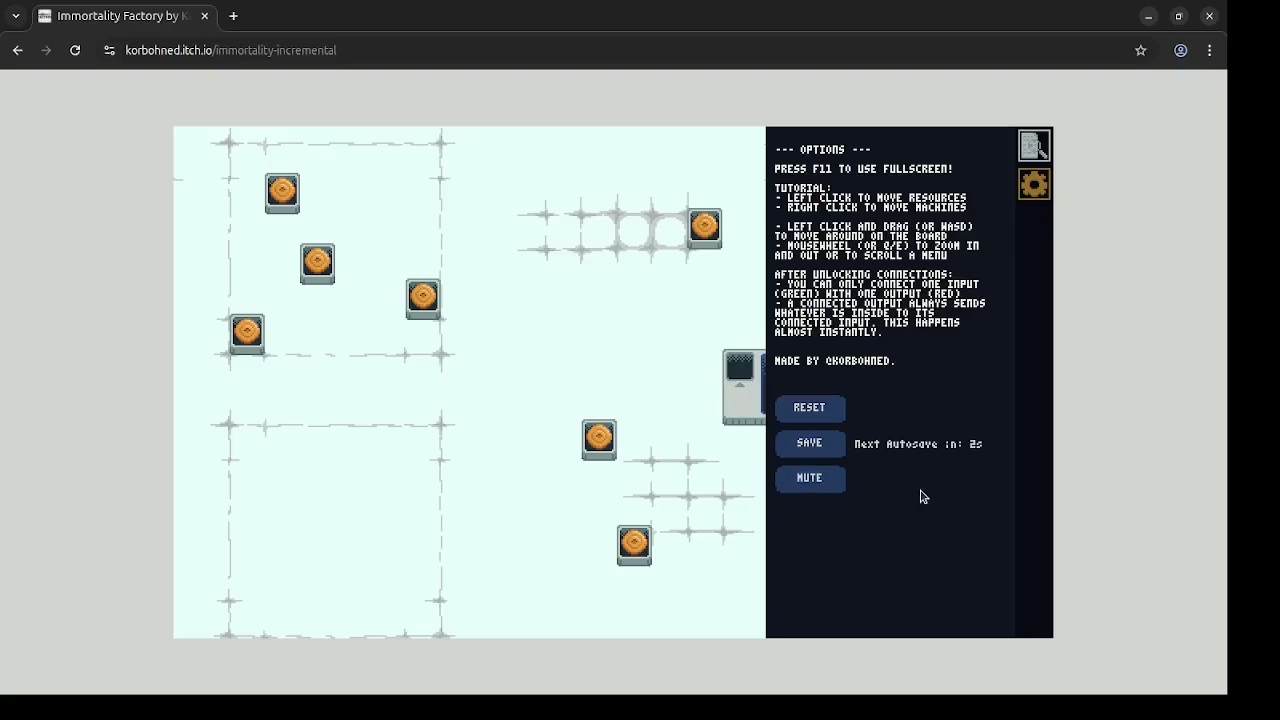Select the leftmost orange resource on the board
The width and height of the screenshot is (1280, 720).
click(x=247, y=333)
